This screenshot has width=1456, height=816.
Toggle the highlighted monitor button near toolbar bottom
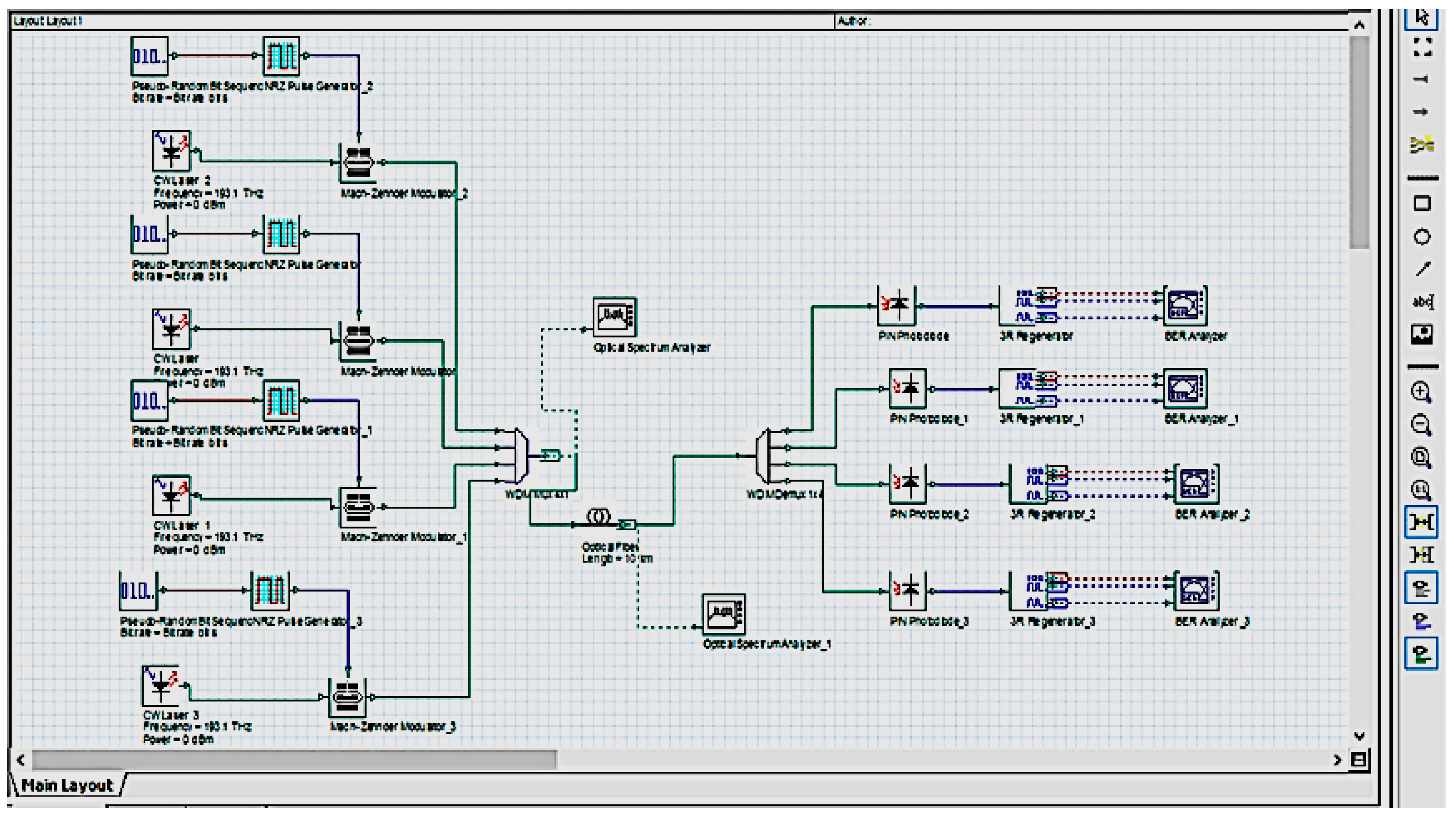click(1421, 588)
